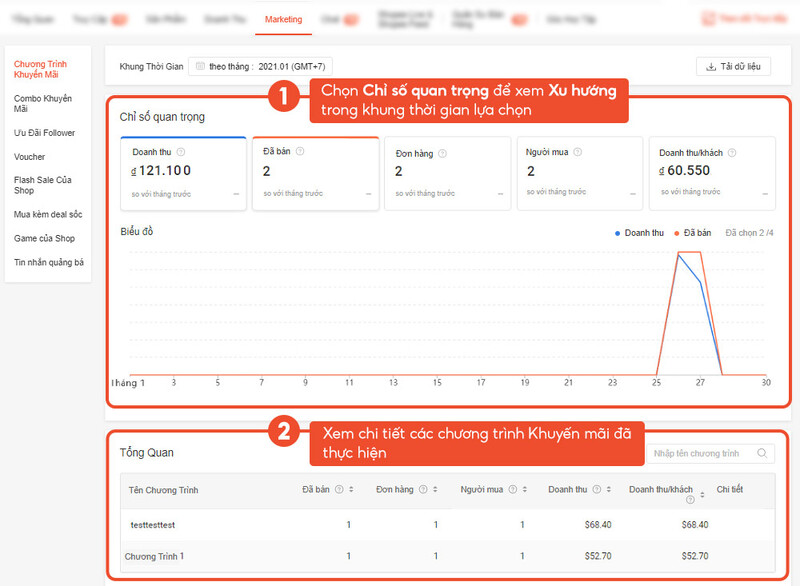Sort the table by Doanh thu column
Image resolution: width=800 pixels, height=586 pixels.
(607, 489)
